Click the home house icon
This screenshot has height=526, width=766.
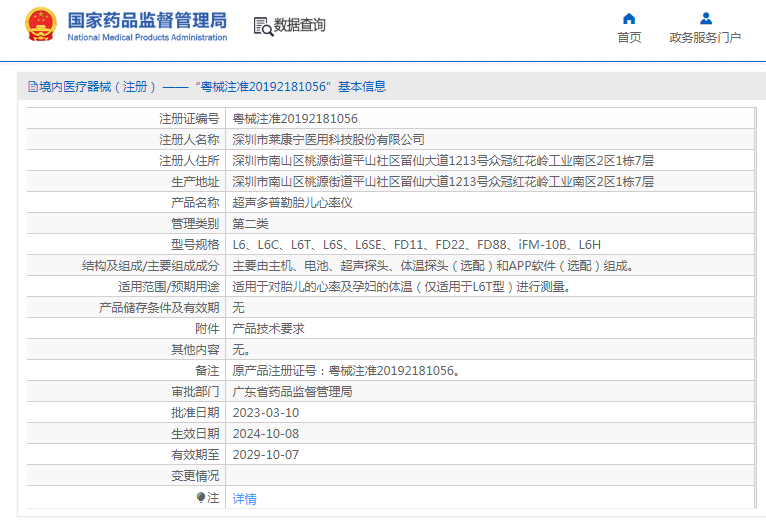click(629, 19)
